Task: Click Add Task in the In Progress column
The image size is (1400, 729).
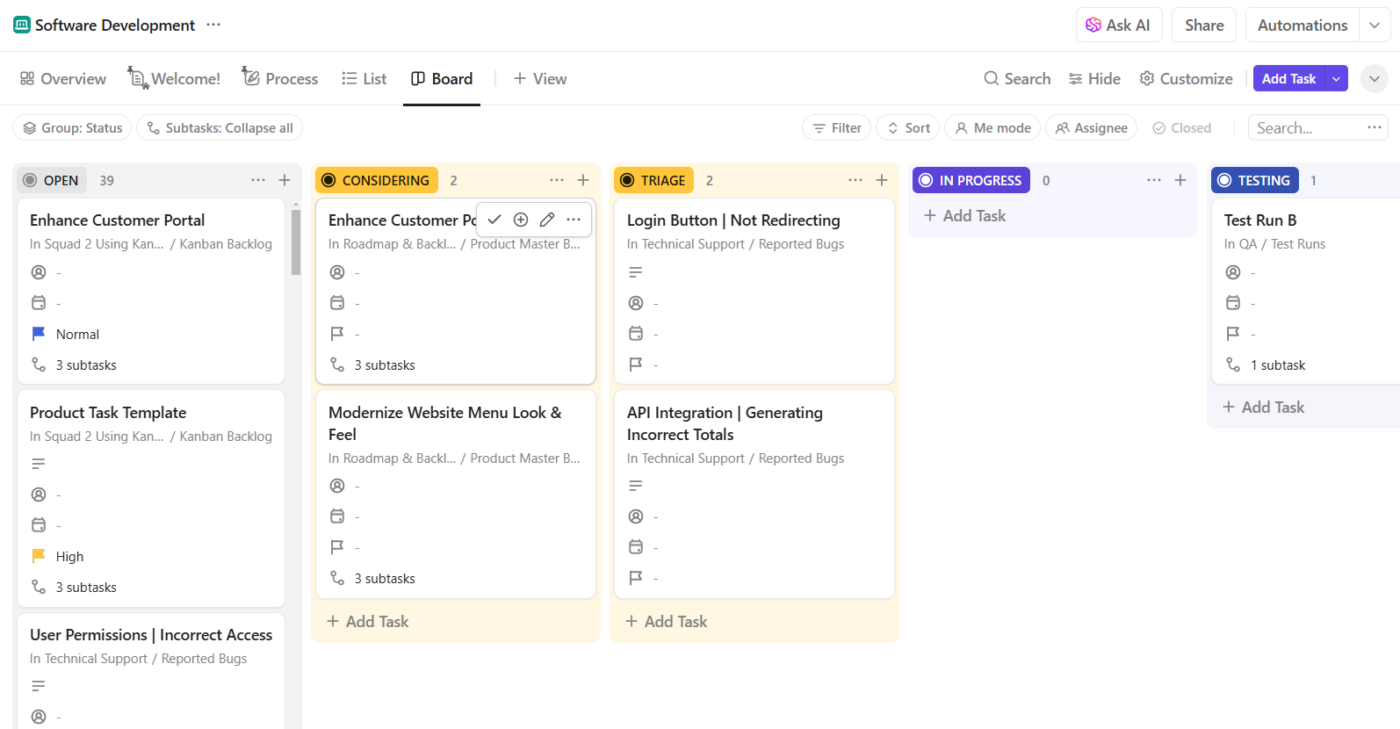Action: [x=964, y=216]
